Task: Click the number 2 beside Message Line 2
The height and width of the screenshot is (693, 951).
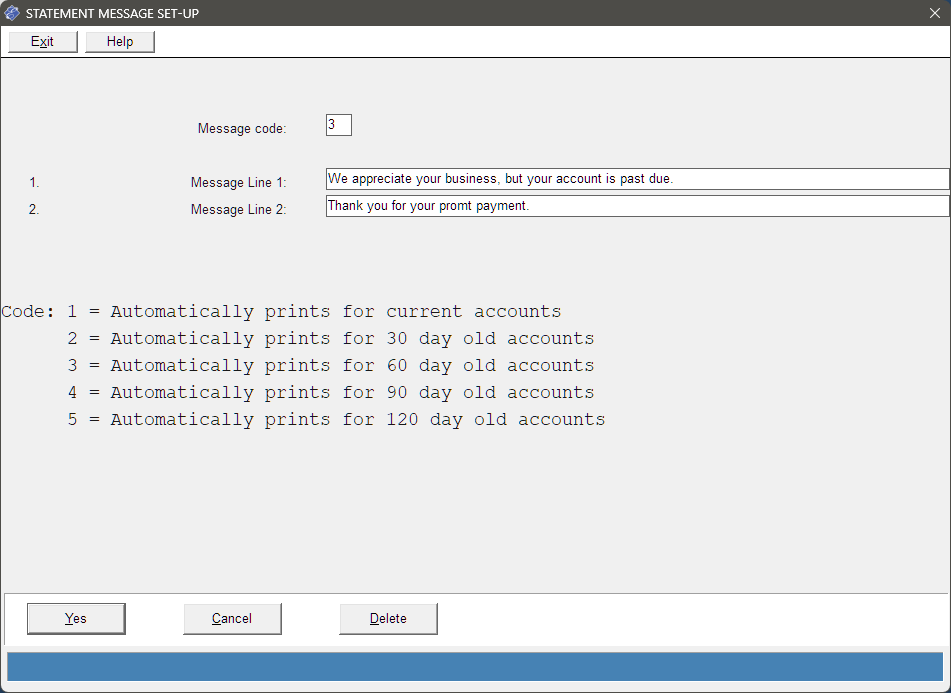Action: tap(34, 209)
